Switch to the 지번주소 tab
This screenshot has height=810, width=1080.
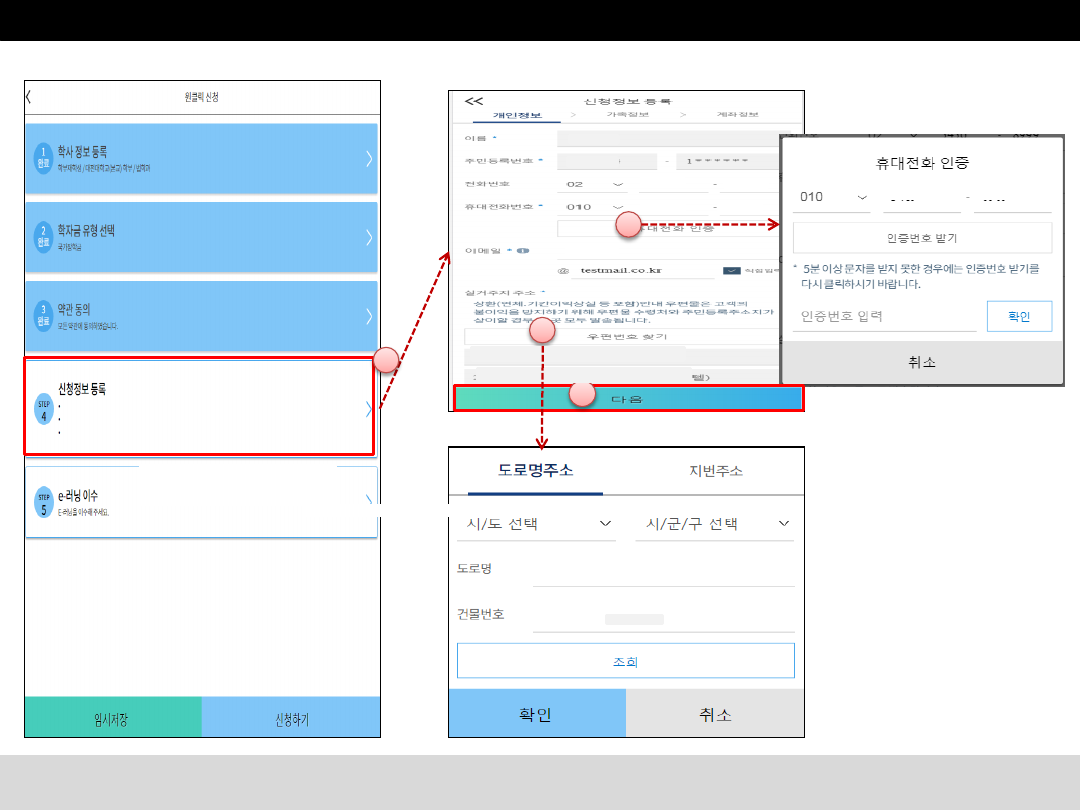(x=715, y=471)
